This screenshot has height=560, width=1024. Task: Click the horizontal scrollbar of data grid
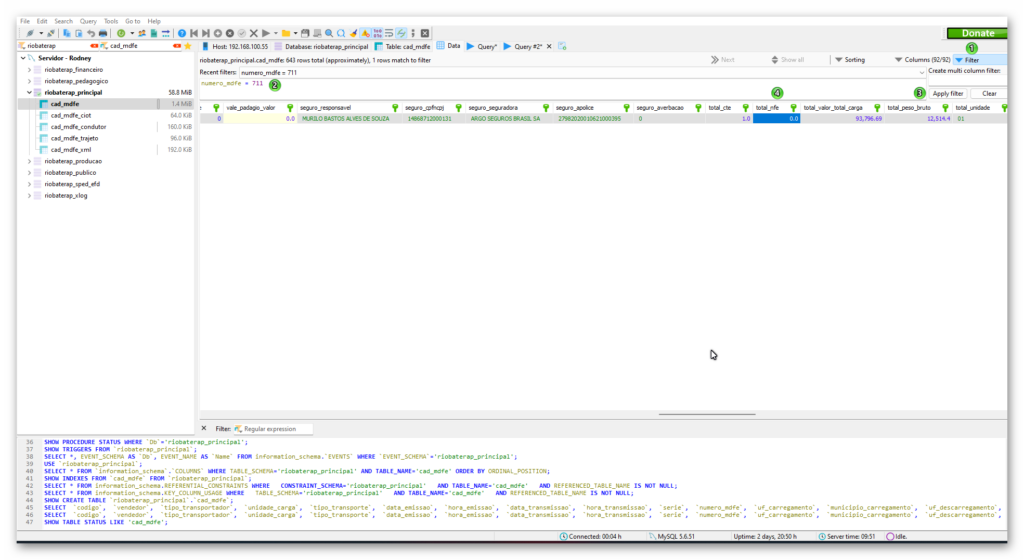click(x=707, y=414)
